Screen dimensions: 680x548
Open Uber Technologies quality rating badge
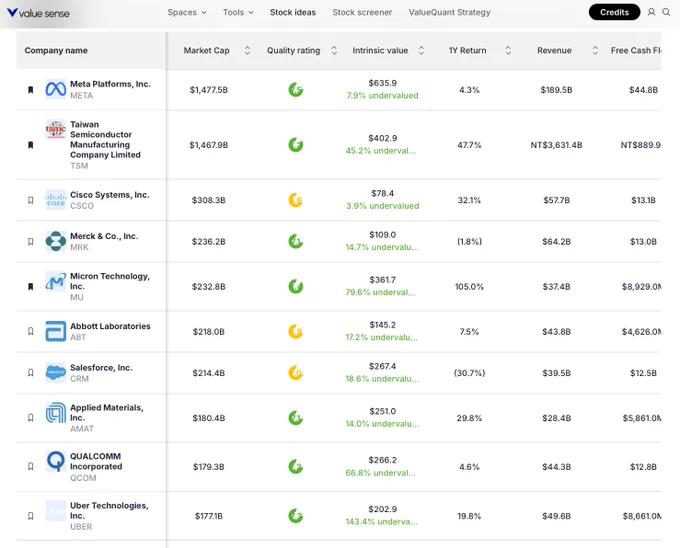296,516
